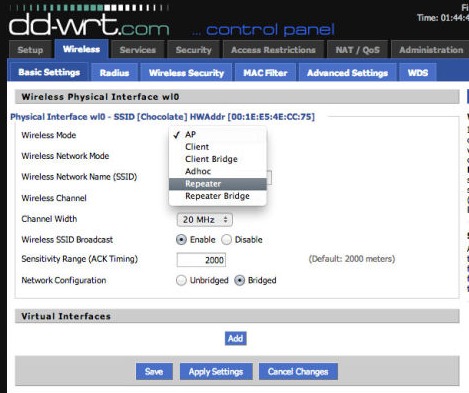Open the MAC Filter sub-tab

click(x=265, y=72)
